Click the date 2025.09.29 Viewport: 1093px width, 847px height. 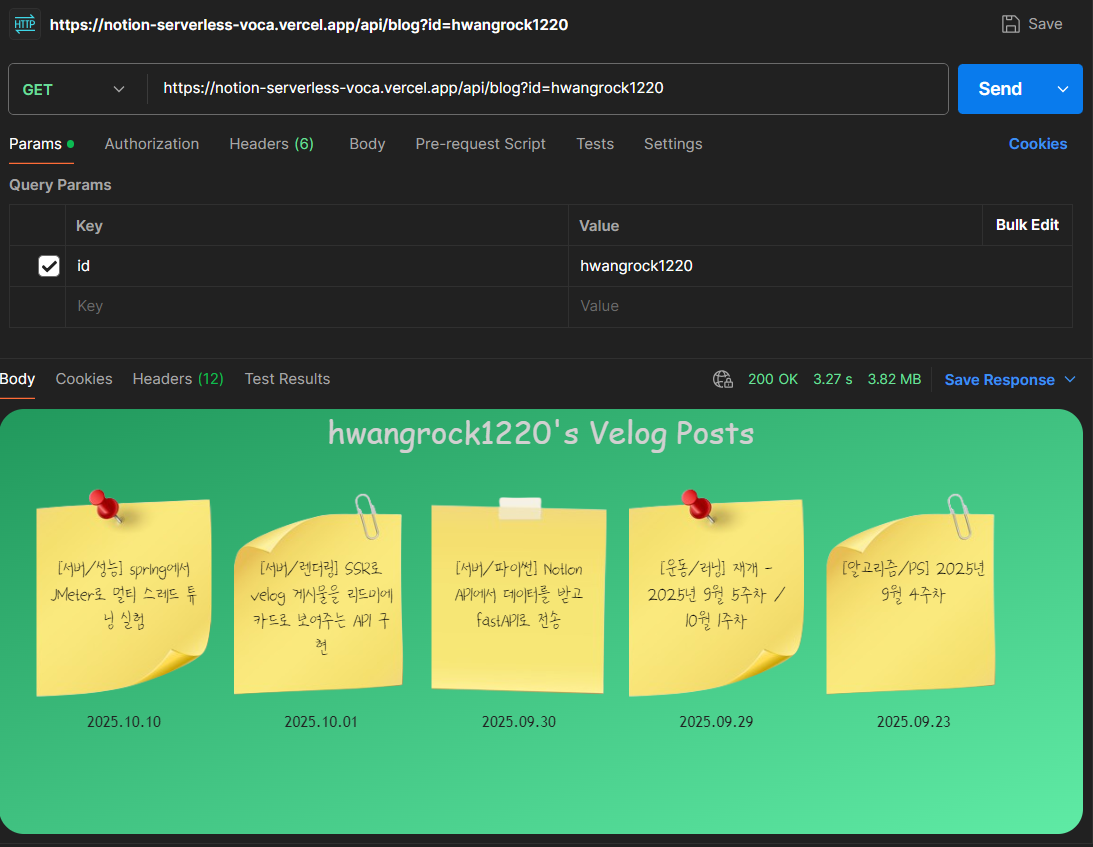716,722
